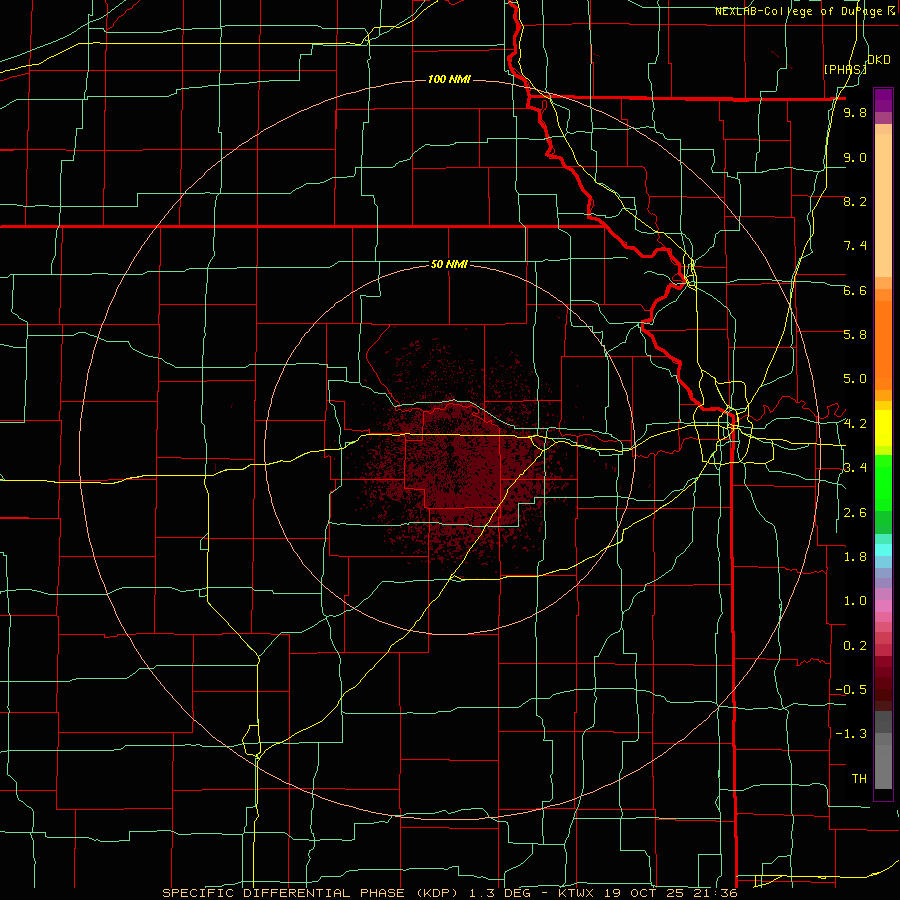
Task: Click the DKD label above the color bar
Action: point(879,60)
